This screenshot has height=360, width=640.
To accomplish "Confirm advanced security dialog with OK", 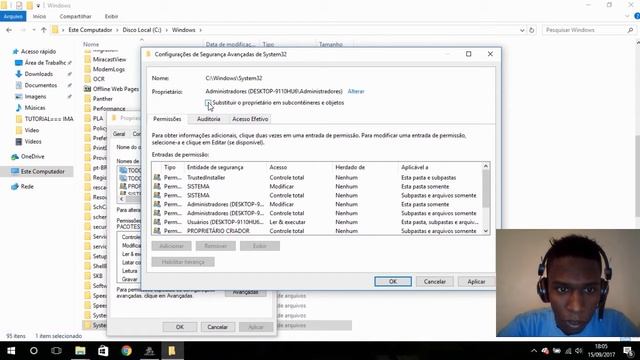I will [393, 281].
